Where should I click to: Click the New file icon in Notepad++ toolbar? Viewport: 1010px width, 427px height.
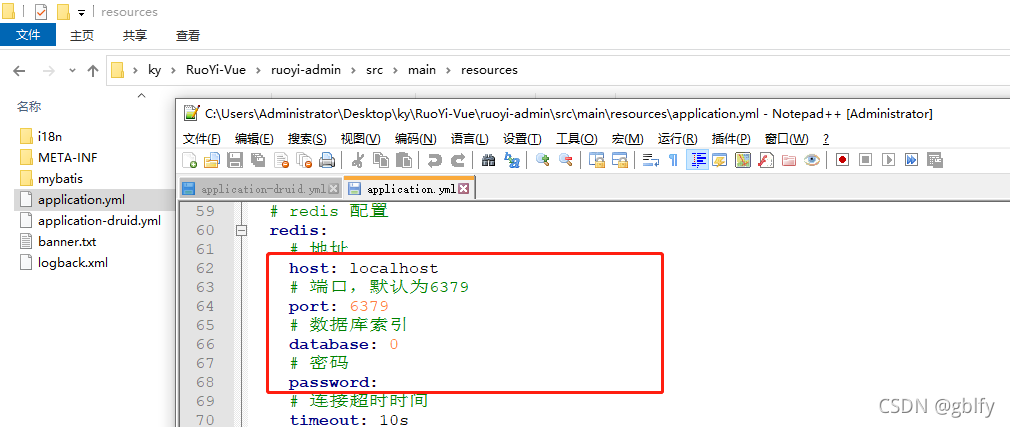pos(190,160)
